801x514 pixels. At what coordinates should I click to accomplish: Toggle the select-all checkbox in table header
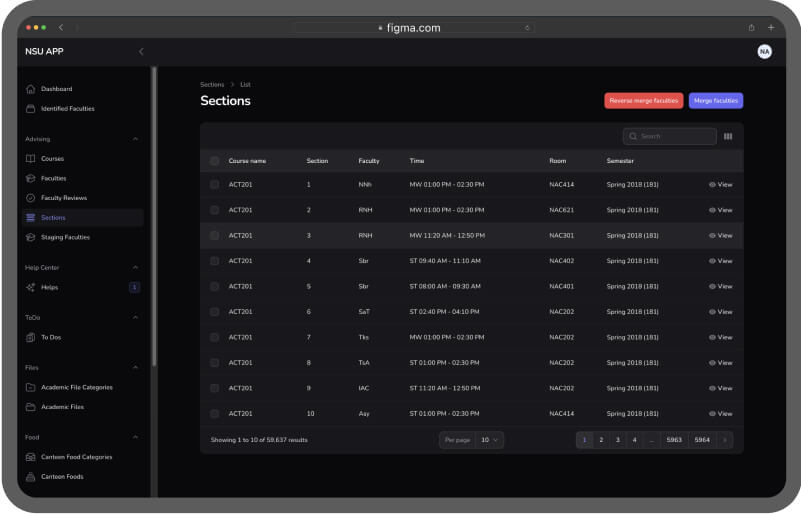click(214, 161)
